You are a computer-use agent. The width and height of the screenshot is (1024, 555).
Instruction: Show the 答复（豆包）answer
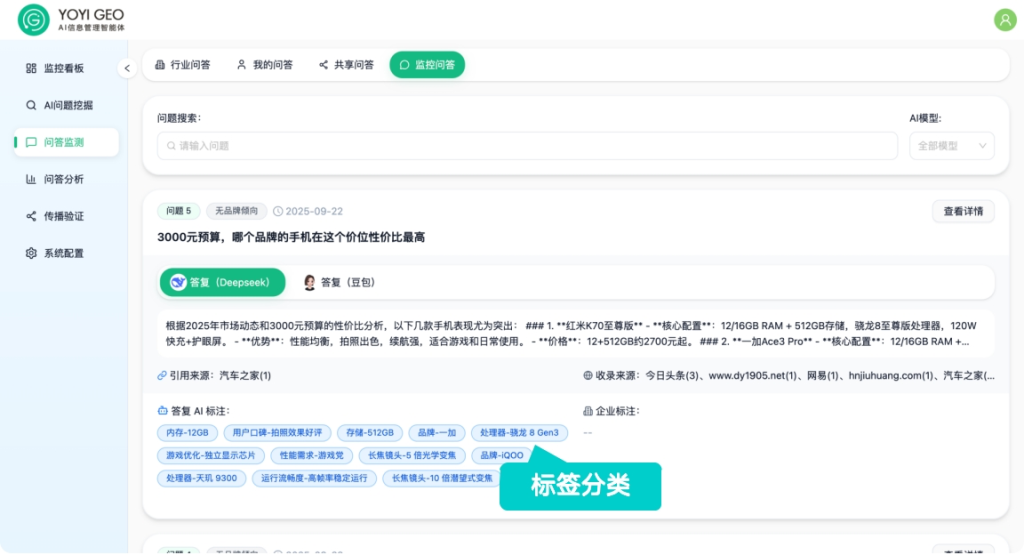pos(339,283)
